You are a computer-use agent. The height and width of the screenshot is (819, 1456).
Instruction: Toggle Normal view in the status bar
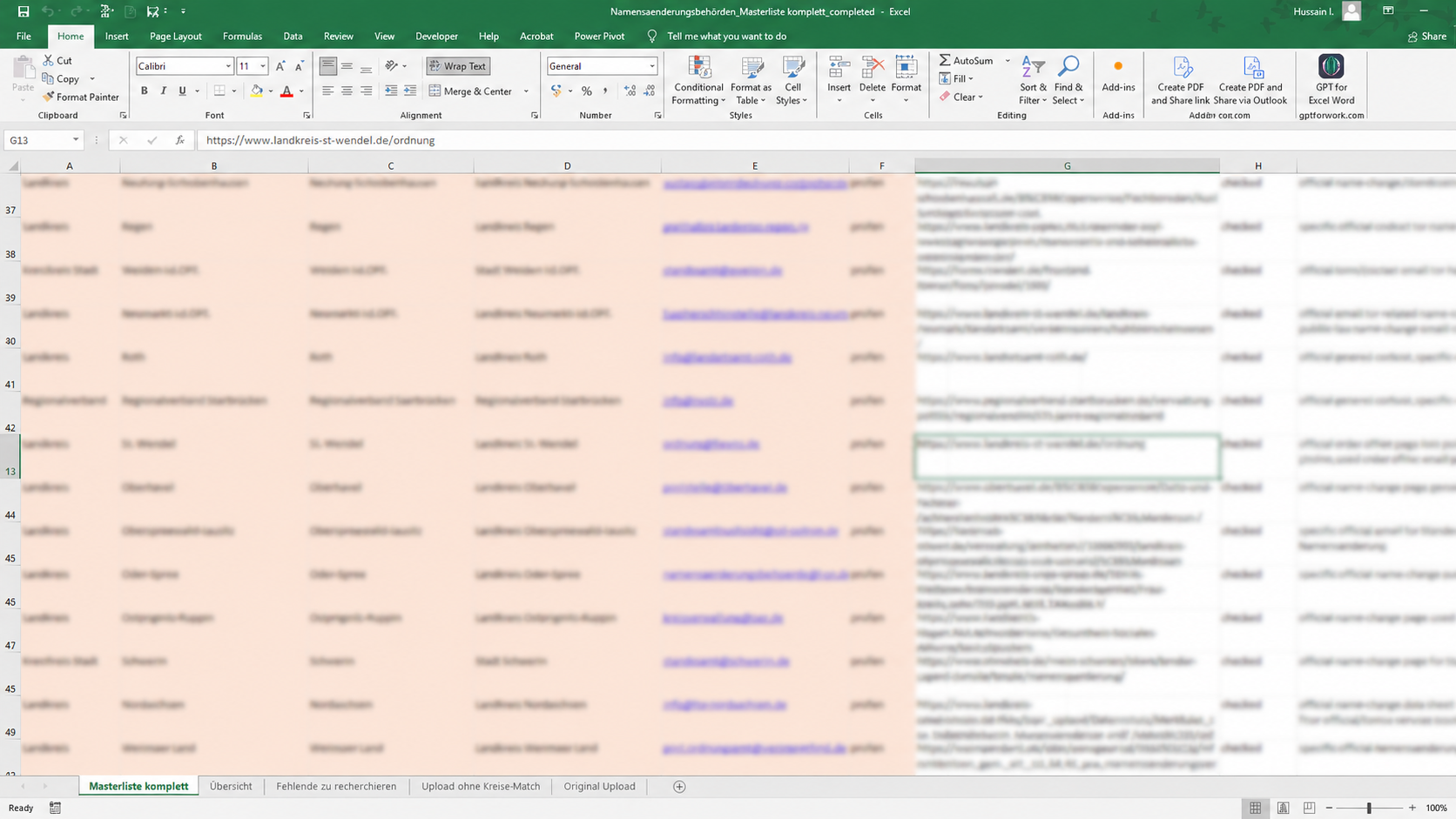coord(1255,808)
